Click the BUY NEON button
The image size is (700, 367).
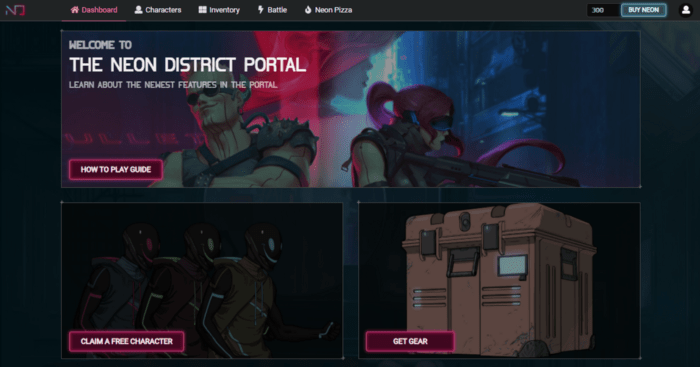coord(643,10)
